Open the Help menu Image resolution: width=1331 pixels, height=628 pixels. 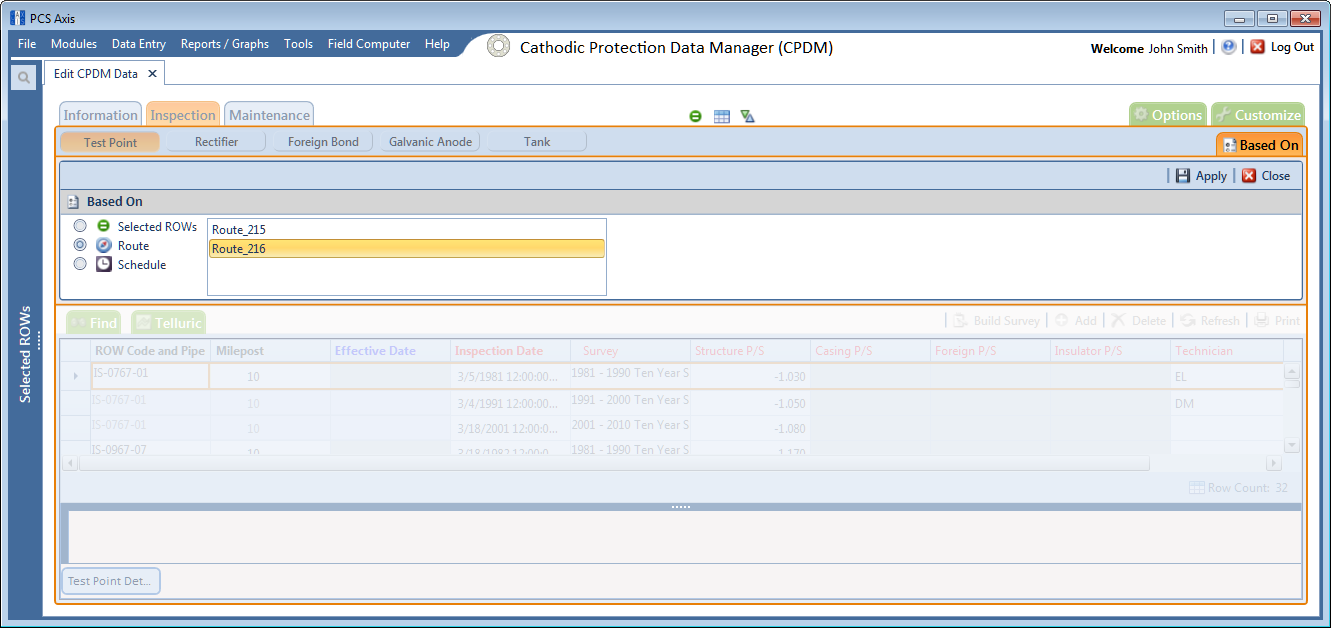pyautogui.click(x=437, y=44)
